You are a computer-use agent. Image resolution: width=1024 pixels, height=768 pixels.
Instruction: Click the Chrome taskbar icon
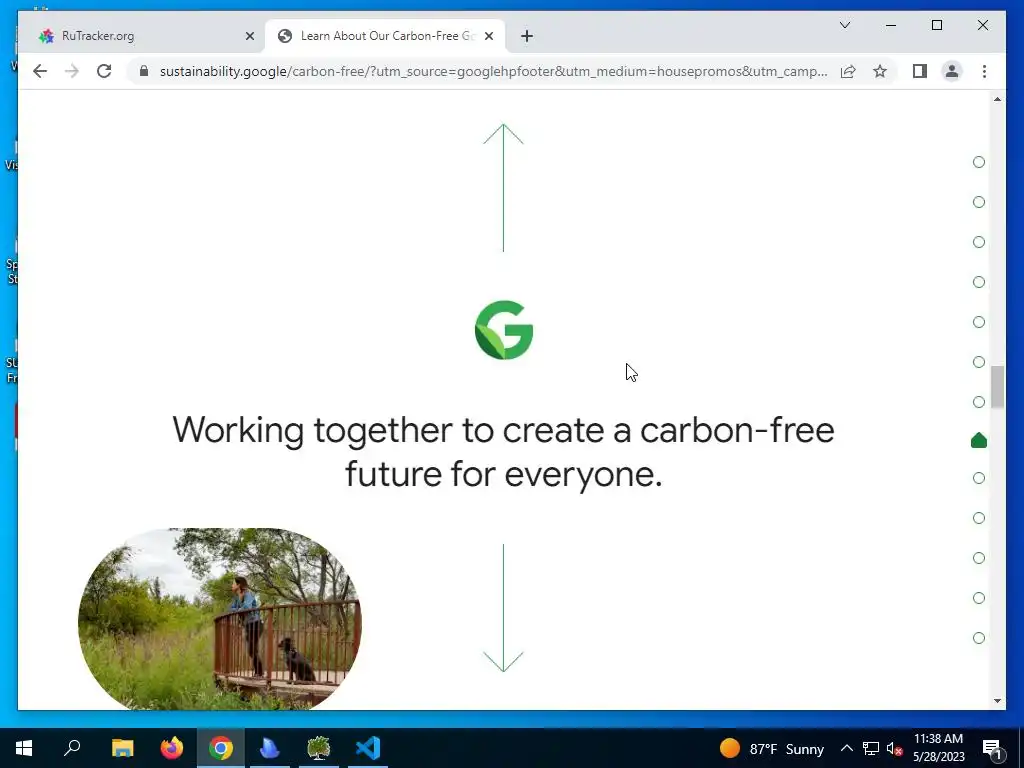tap(221, 748)
